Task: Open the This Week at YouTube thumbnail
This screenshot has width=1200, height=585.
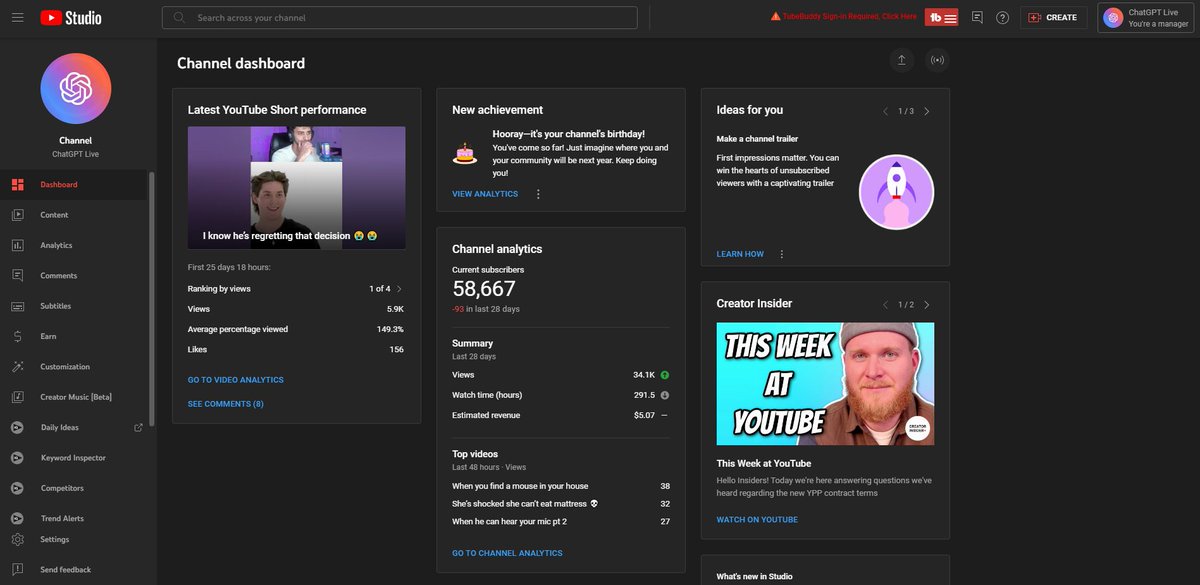Action: (x=826, y=383)
